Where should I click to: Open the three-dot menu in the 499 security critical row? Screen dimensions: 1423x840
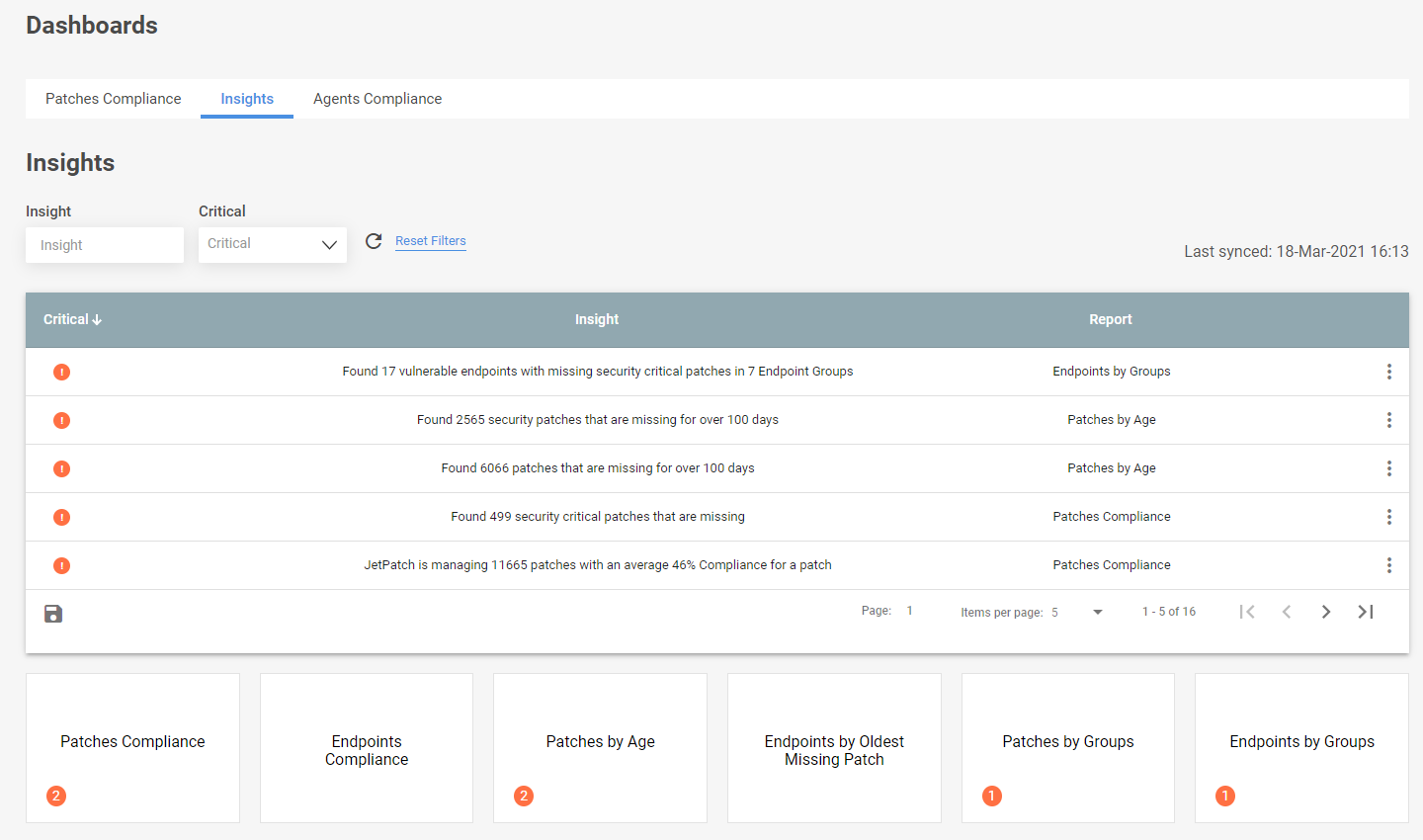click(1388, 517)
